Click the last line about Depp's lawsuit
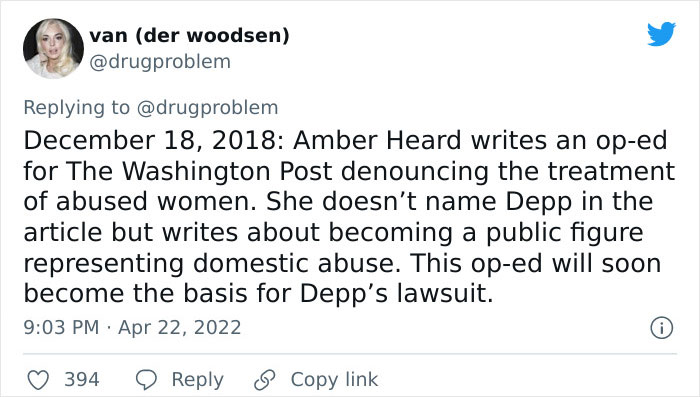700x397 pixels. (x=258, y=293)
